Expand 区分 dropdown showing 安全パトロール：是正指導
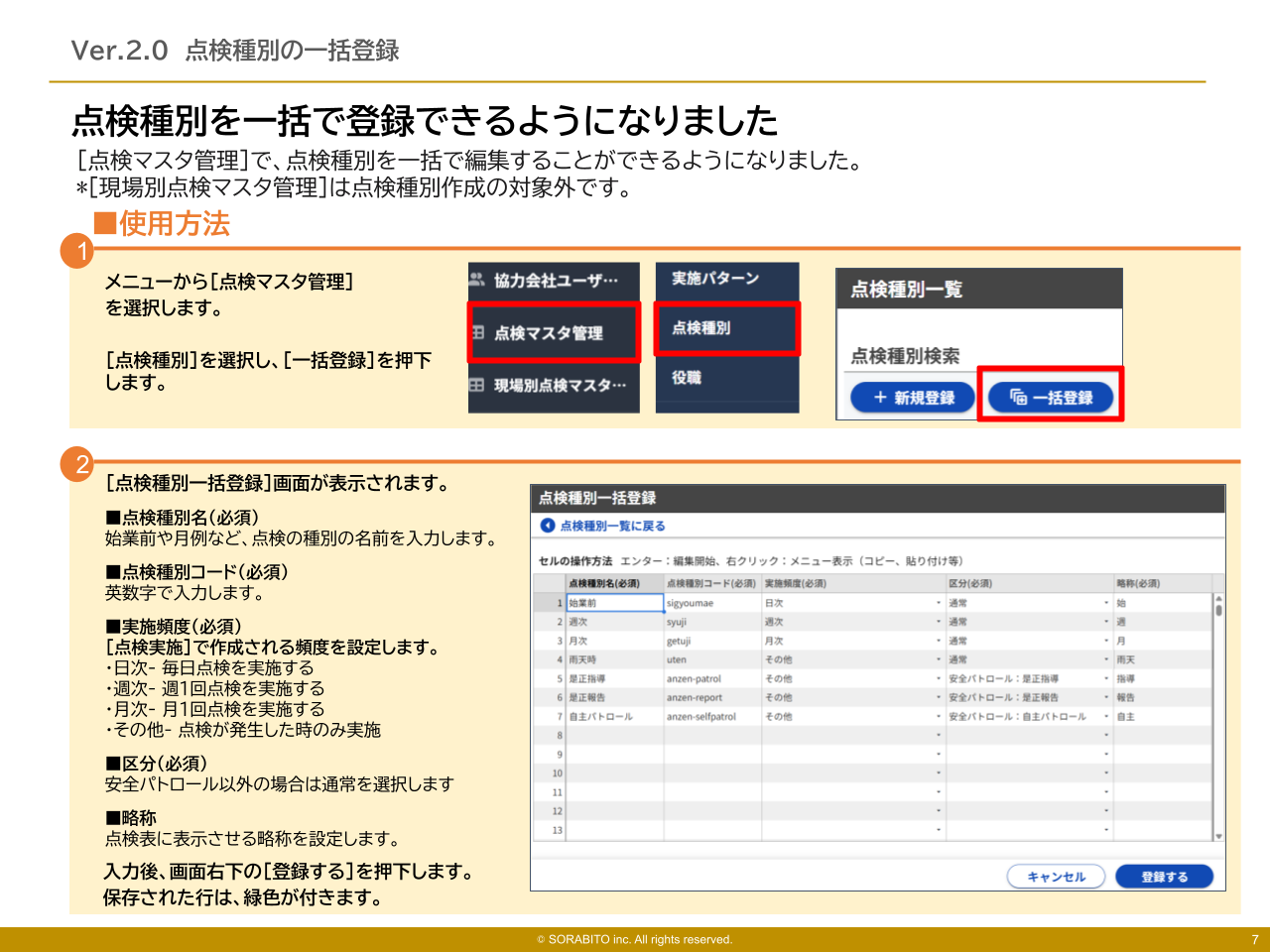 [1105, 677]
